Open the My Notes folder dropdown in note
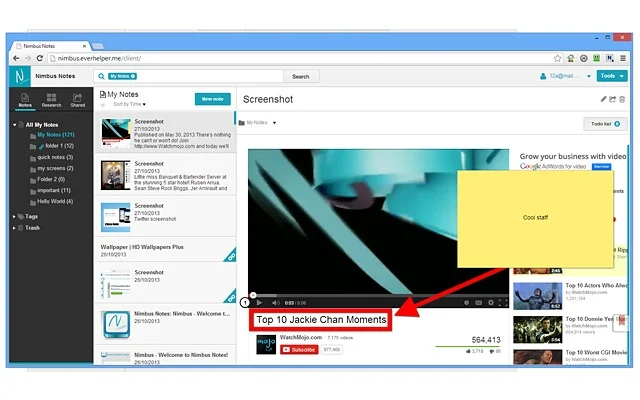The width and height of the screenshot is (640, 400). click(x=274, y=122)
